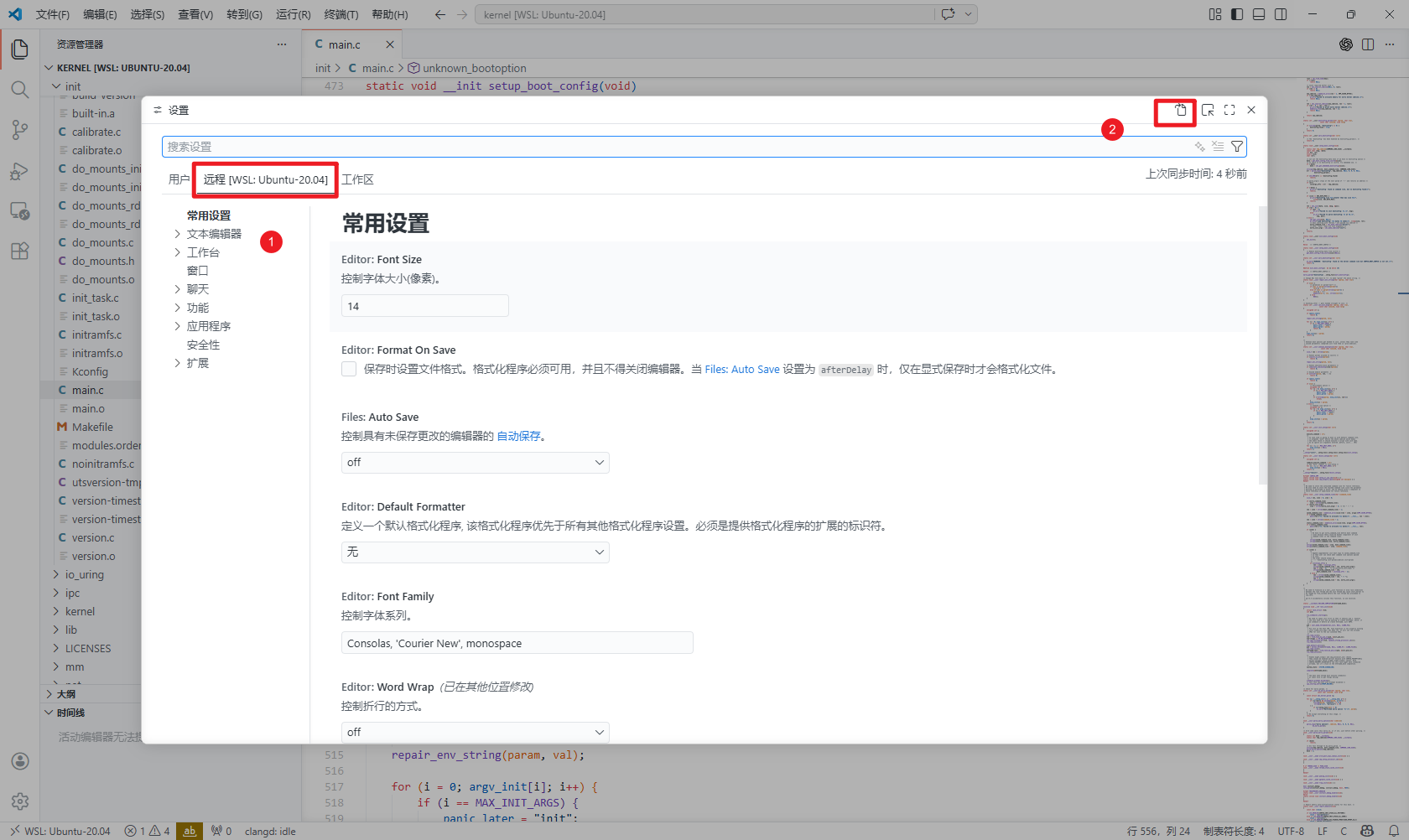Open editor More Actions menu

(1390, 44)
